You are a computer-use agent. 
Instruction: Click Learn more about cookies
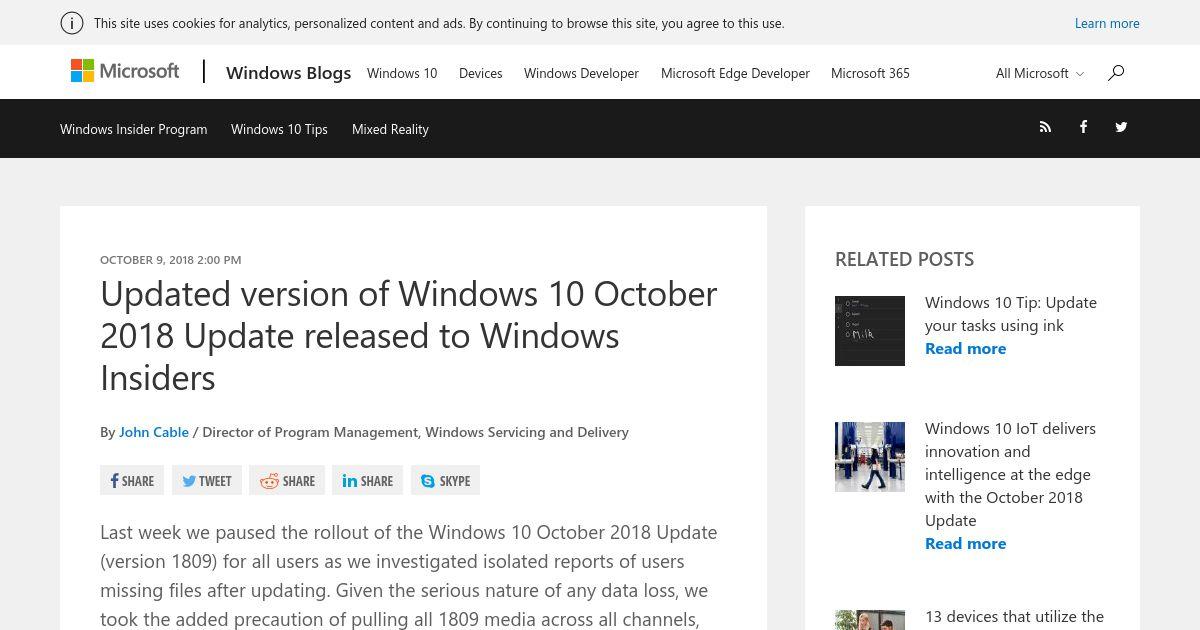[1107, 23]
